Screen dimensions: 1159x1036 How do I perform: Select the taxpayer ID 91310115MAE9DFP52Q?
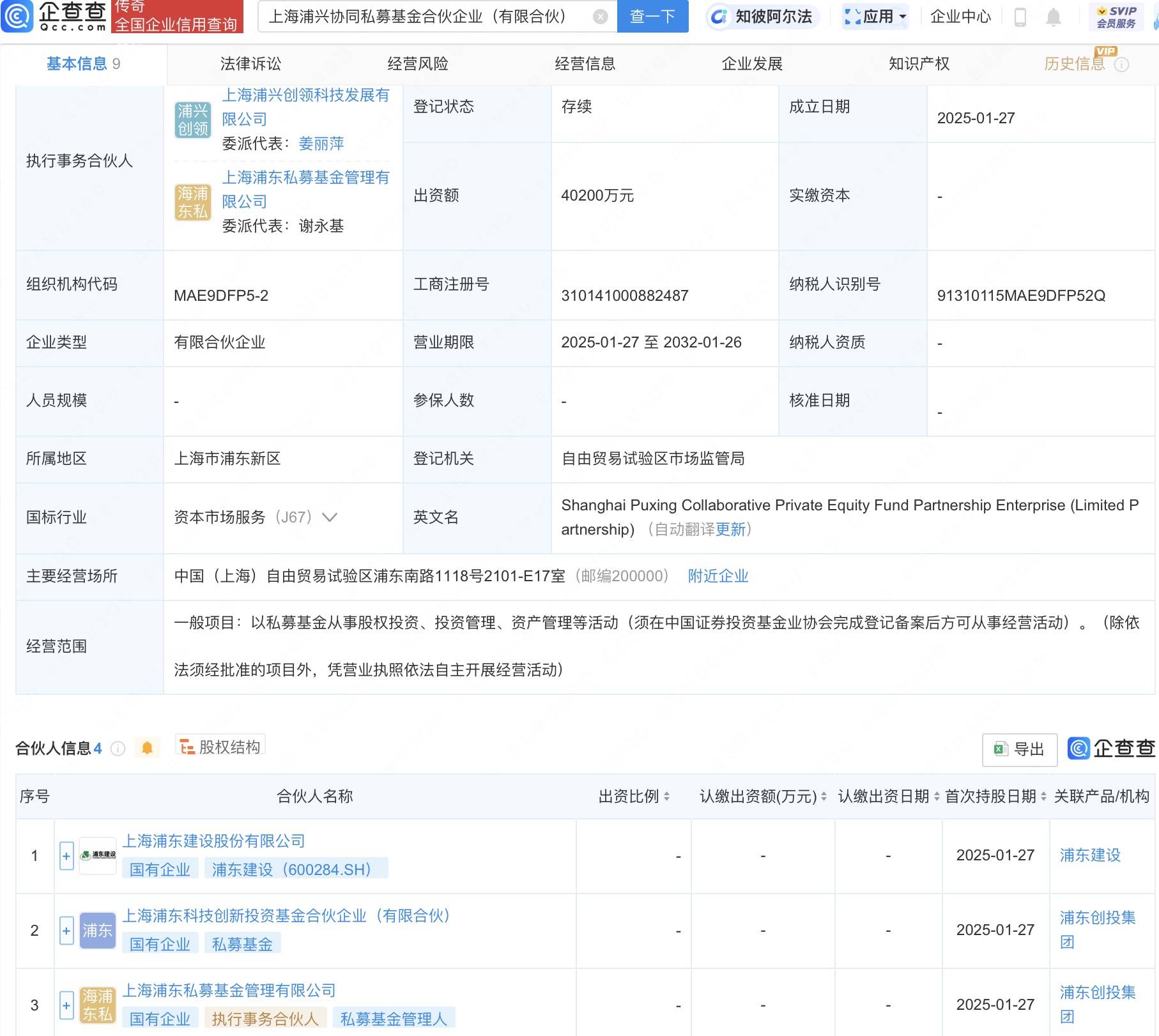[x=1021, y=296]
